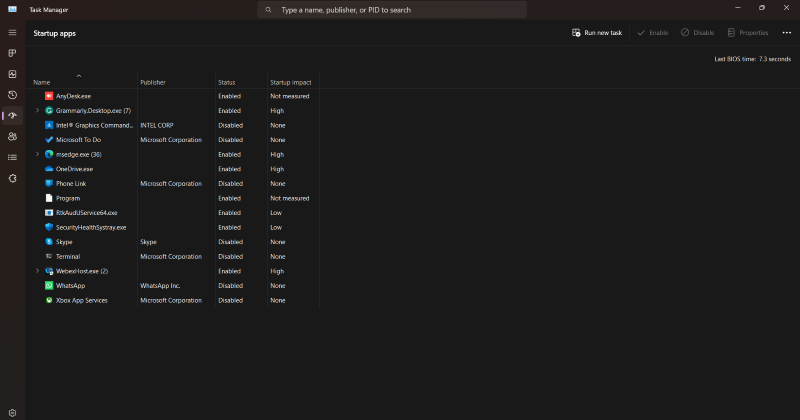Open Properties from the toolbar
The width and height of the screenshot is (800, 420).
(x=748, y=33)
